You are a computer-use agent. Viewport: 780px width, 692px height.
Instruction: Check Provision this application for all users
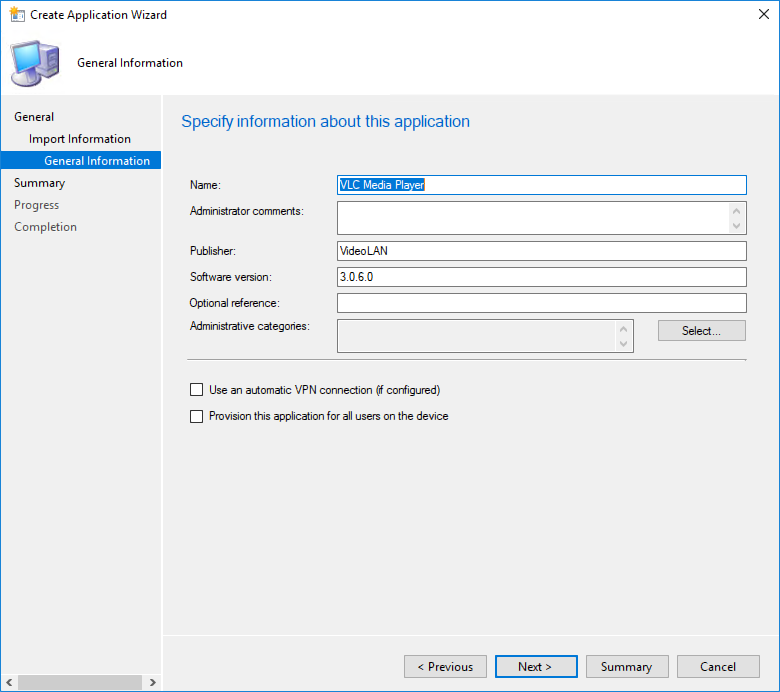(x=196, y=416)
